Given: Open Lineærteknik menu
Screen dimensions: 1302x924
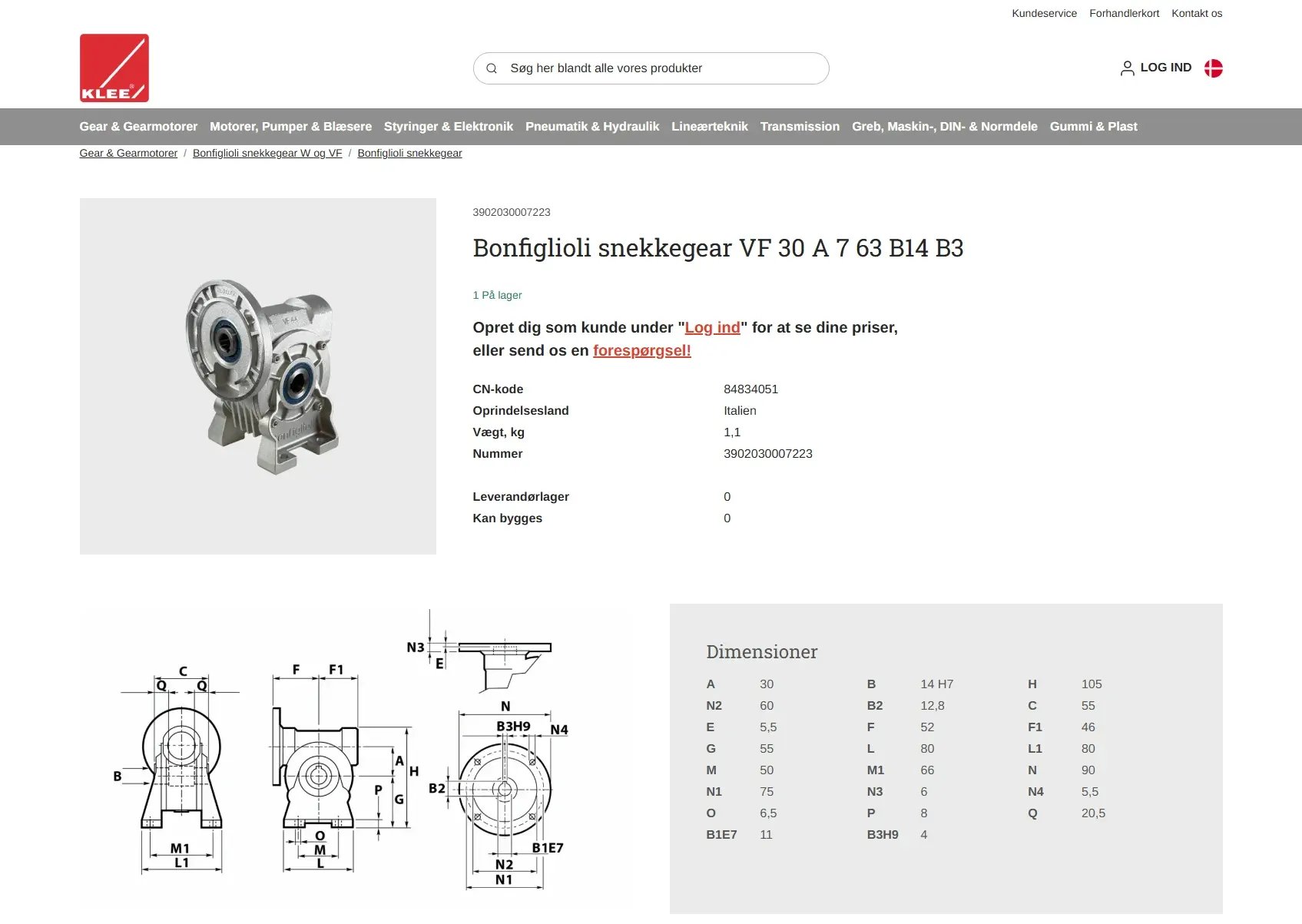Looking at the screenshot, I should point(710,126).
